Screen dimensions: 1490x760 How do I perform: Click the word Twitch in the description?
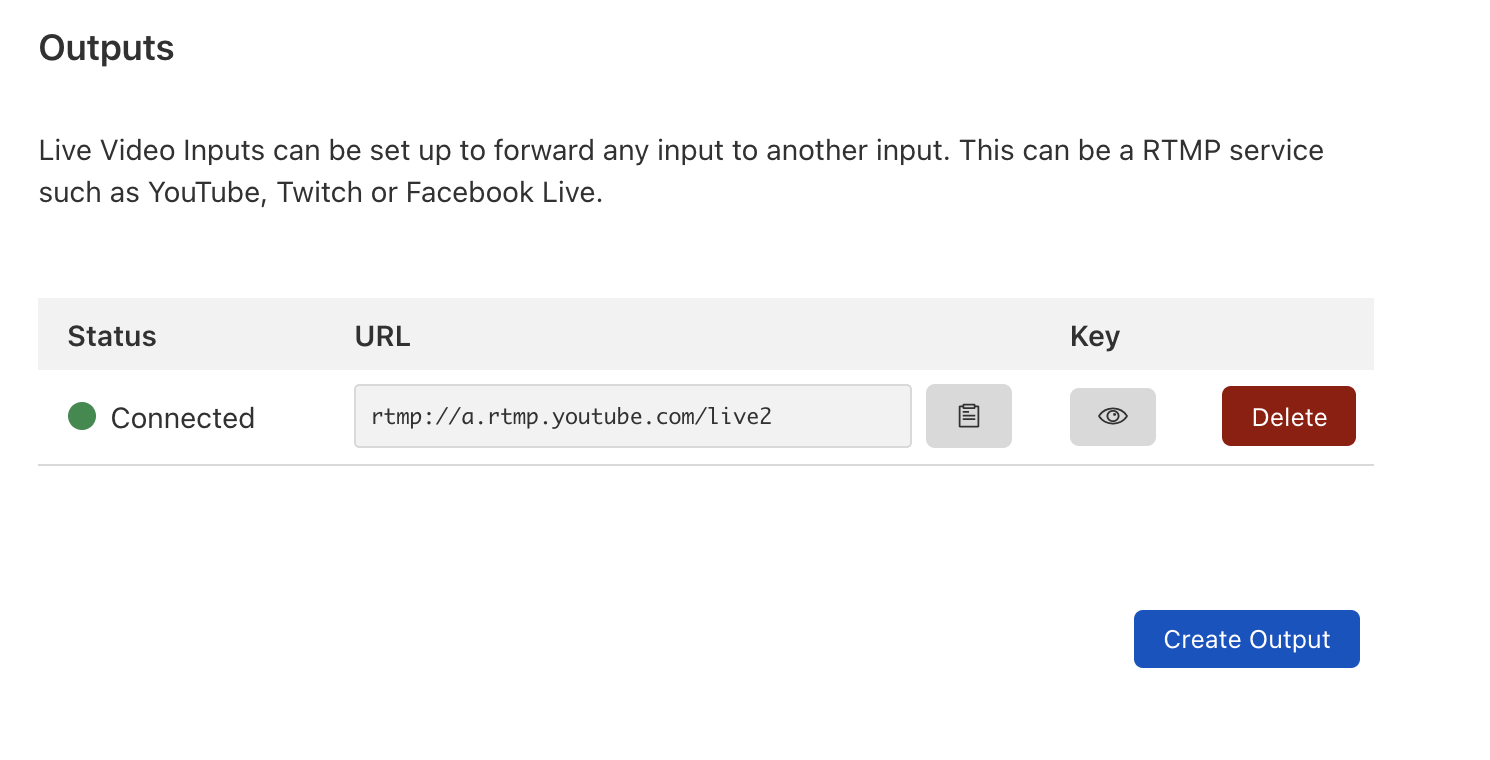coord(319,192)
